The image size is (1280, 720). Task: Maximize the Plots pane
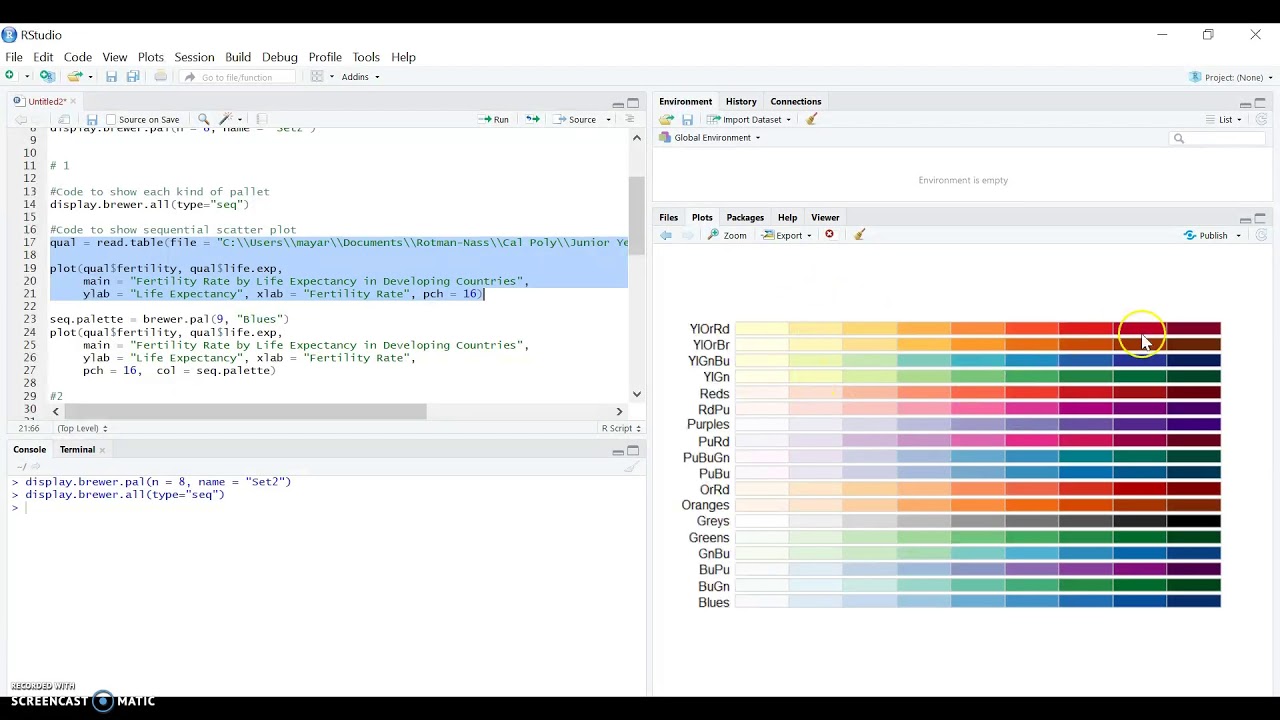point(1260,218)
